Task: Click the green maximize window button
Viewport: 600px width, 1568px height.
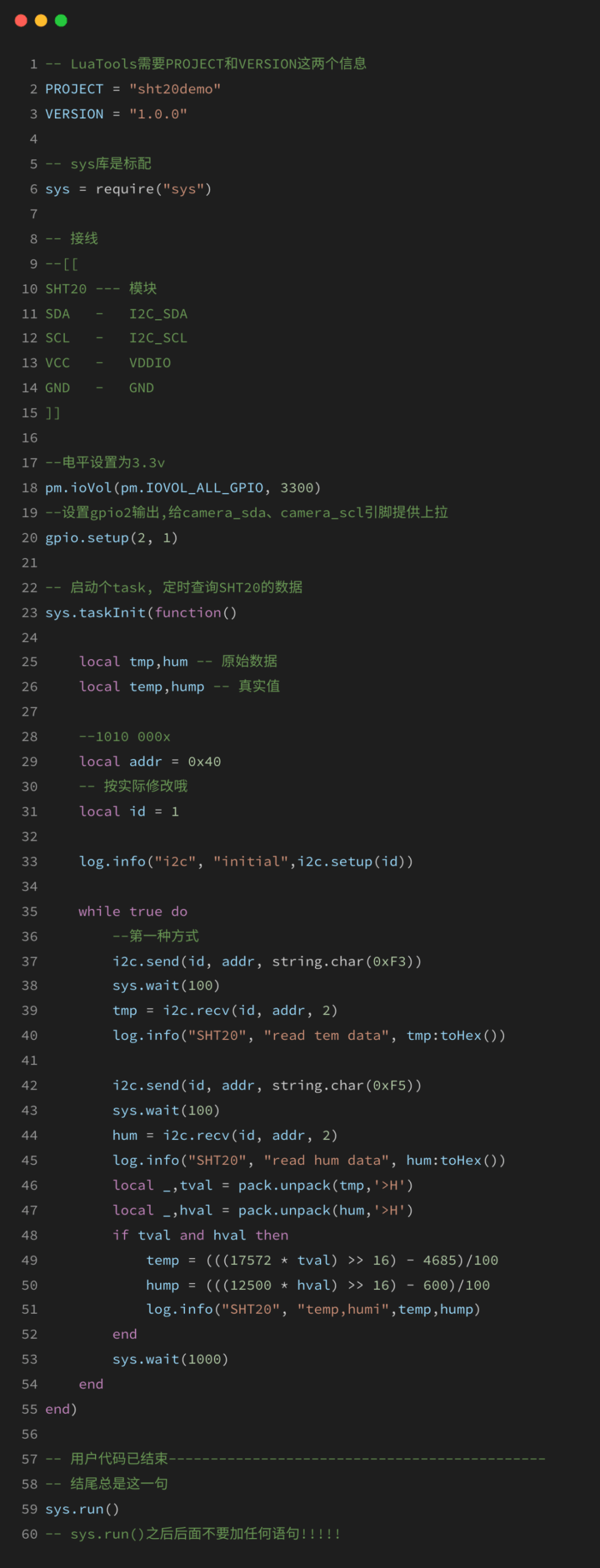Action: (x=61, y=21)
